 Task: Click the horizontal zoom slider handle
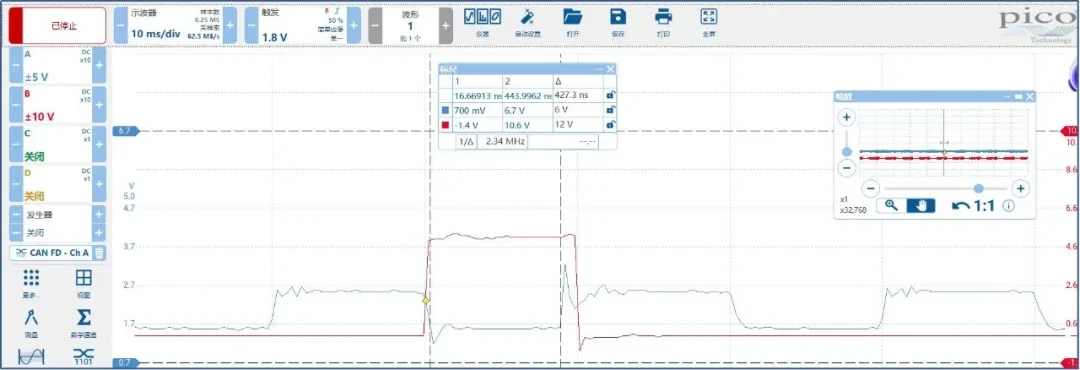click(979, 188)
